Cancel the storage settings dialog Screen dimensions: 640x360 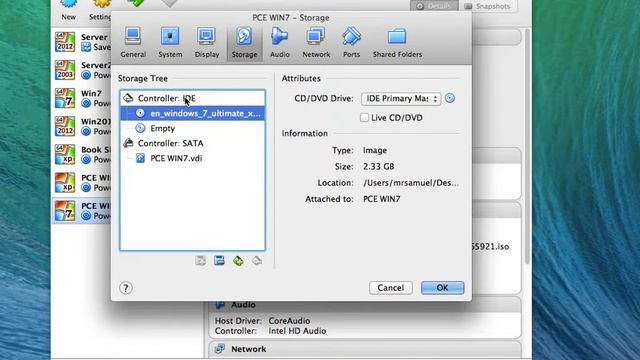[x=391, y=288]
